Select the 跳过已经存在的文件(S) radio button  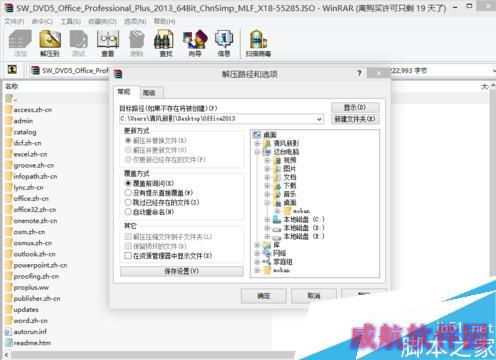[128, 202]
